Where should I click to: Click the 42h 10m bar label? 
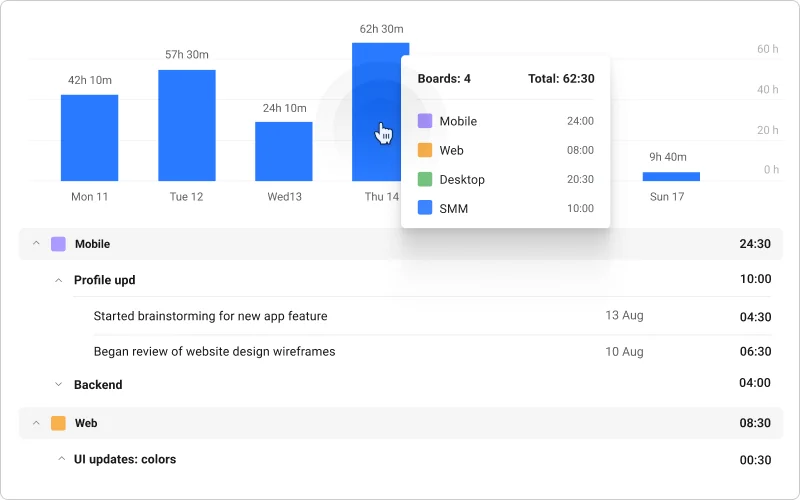(x=90, y=80)
